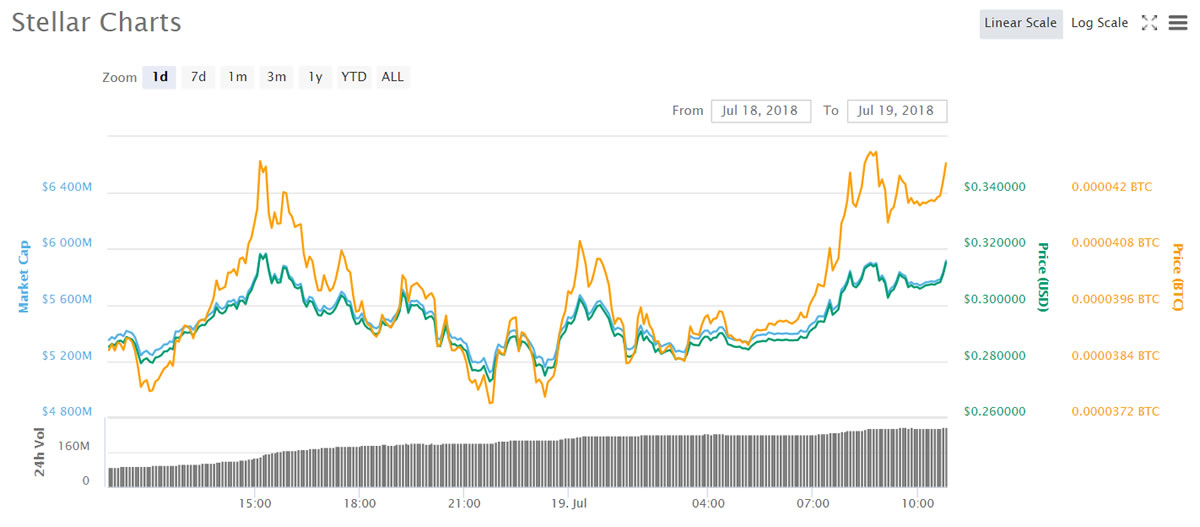
Task: Click the Price (BTC) axis title
Action: (x=1177, y=277)
